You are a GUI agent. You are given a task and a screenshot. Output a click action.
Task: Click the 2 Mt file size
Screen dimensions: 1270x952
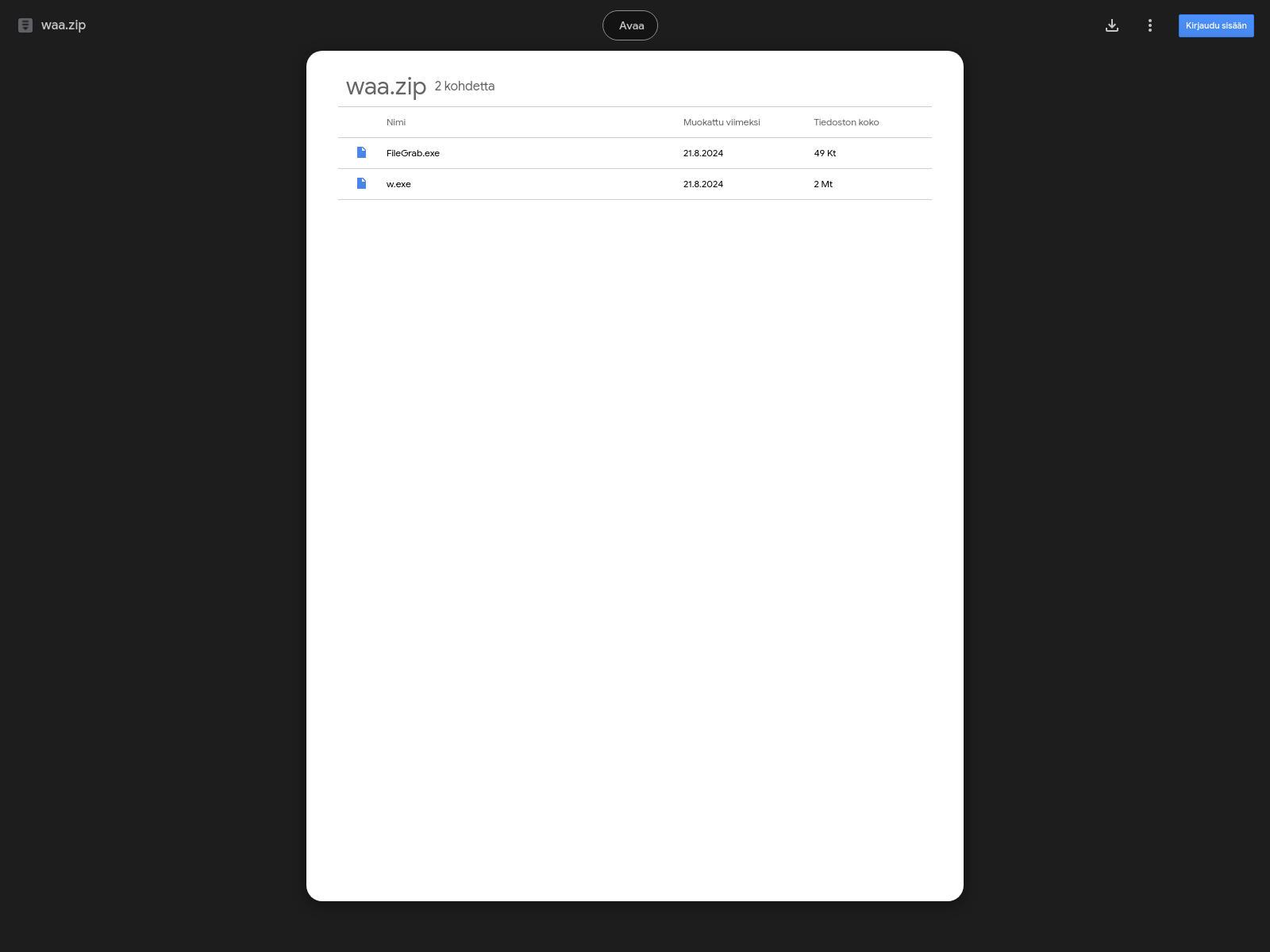point(823,184)
